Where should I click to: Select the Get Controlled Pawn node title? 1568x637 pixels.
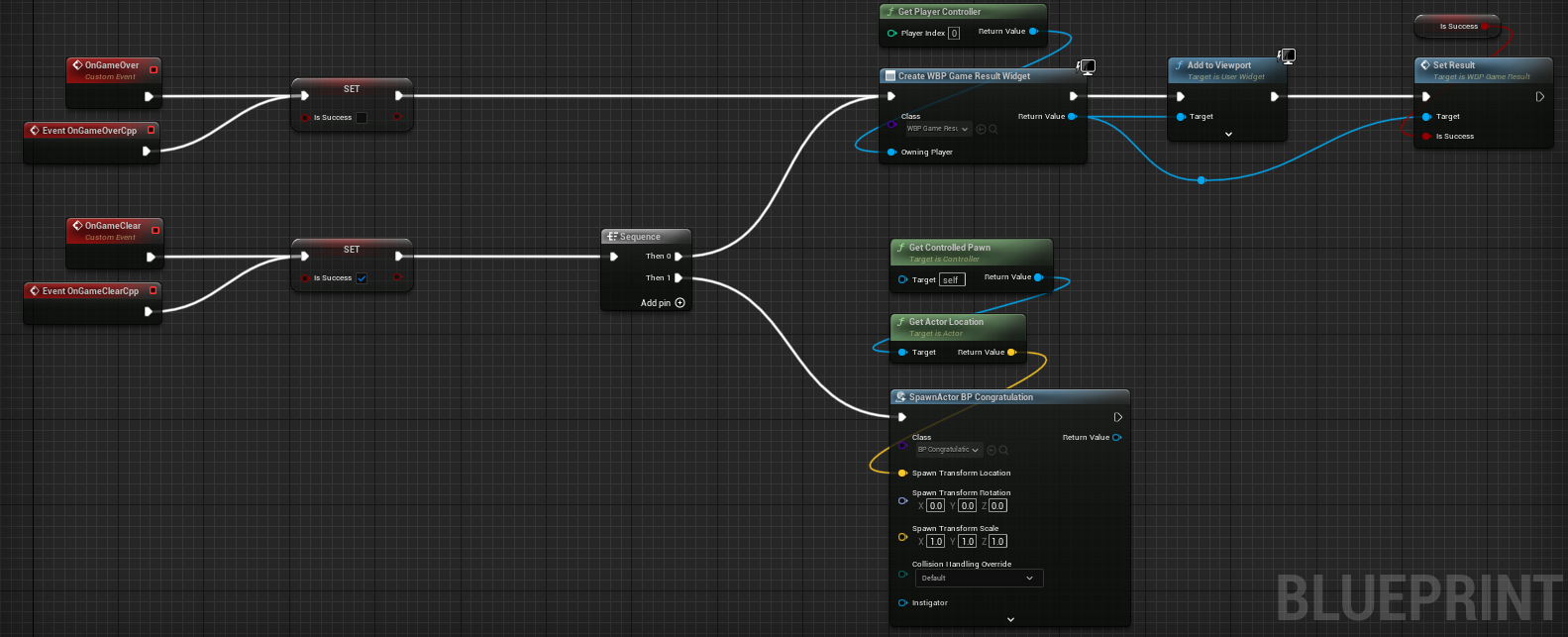point(949,248)
